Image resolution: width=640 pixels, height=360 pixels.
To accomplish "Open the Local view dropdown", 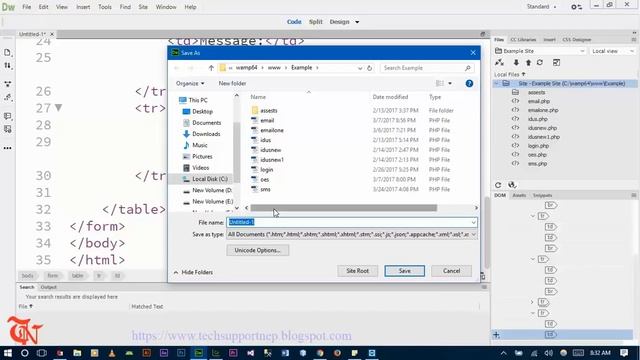I will coord(613,51).
